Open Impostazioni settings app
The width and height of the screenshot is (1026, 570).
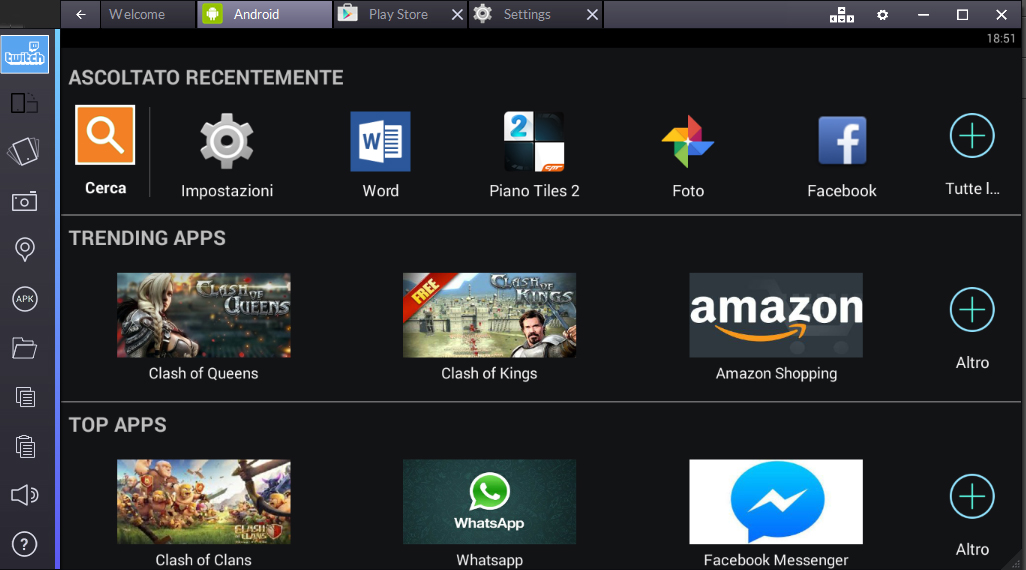click(227, 142)
